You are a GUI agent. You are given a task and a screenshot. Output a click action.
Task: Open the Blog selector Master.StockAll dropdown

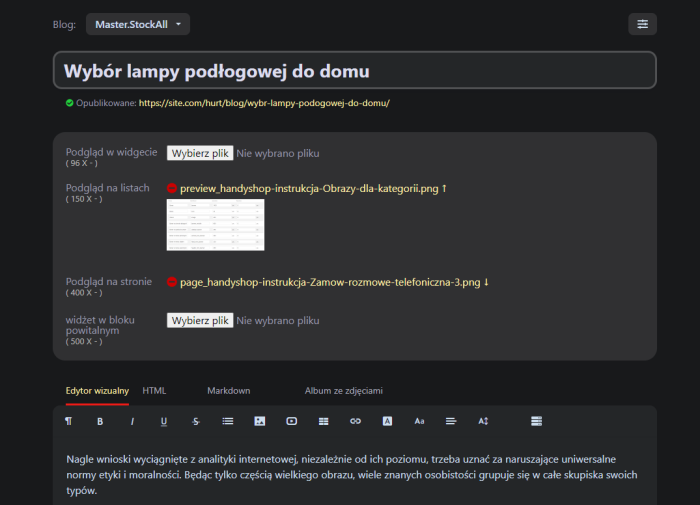[x=138, y=24]
